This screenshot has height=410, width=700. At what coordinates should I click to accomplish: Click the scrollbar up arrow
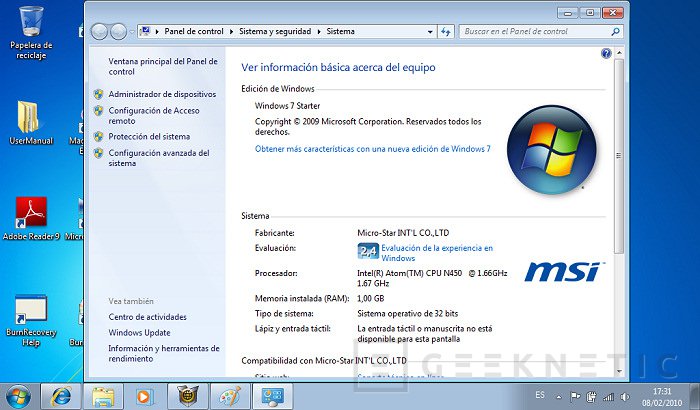619,53
